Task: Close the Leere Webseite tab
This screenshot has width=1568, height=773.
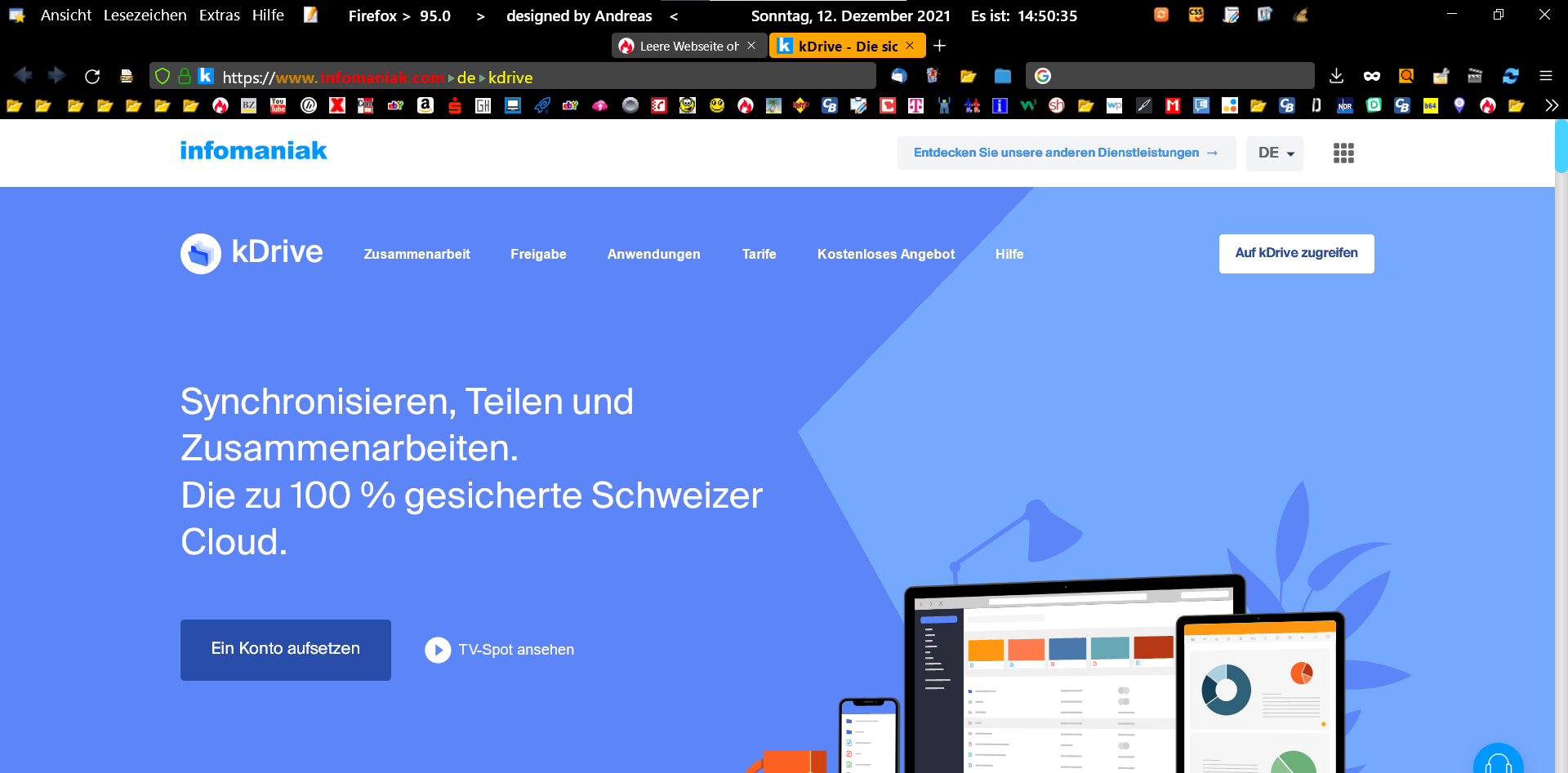Action: tap(751, 46)
